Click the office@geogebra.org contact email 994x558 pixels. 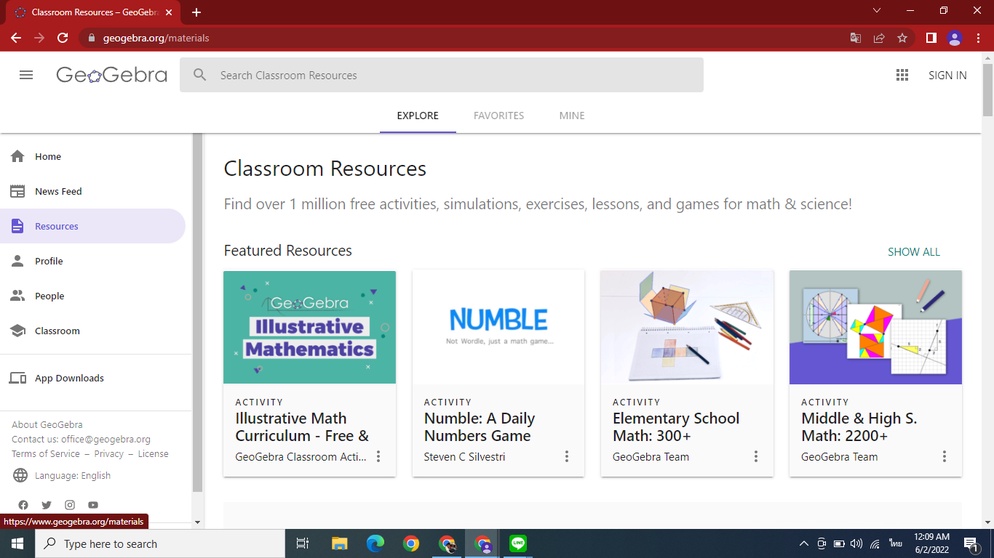click(106, 439)
